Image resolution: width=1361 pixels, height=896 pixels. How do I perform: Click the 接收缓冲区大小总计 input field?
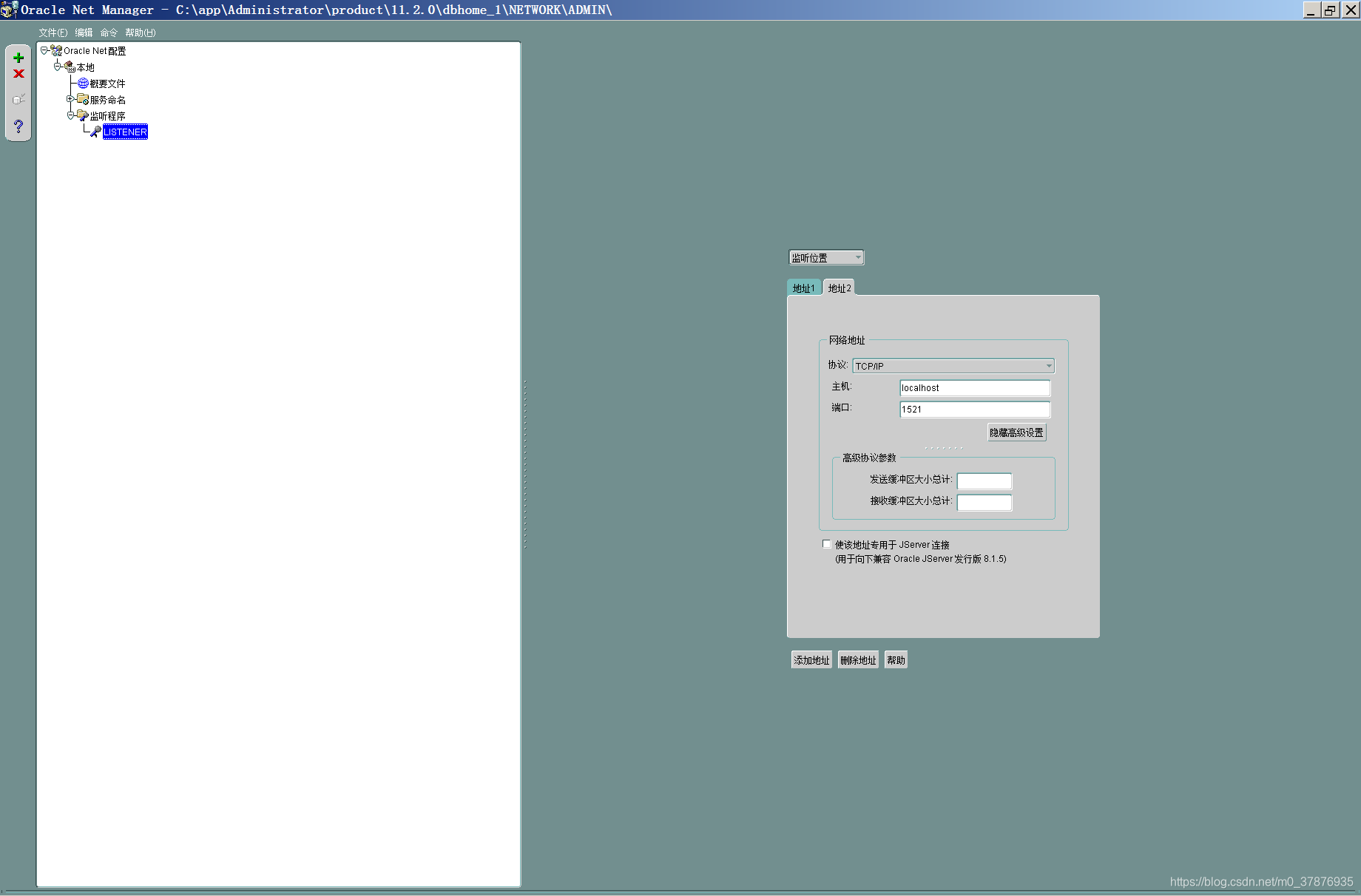pyautogui.click(x=985, y=503)
